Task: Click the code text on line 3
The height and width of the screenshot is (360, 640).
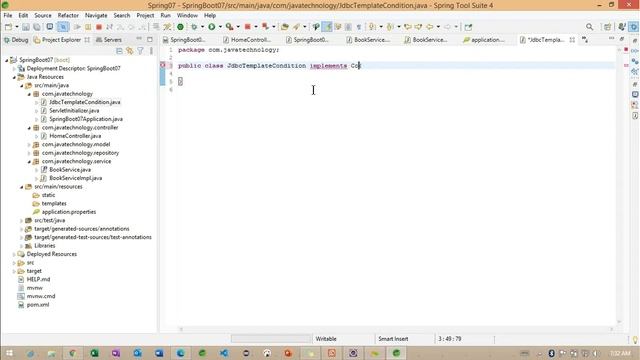Action: tap(269, 66)
